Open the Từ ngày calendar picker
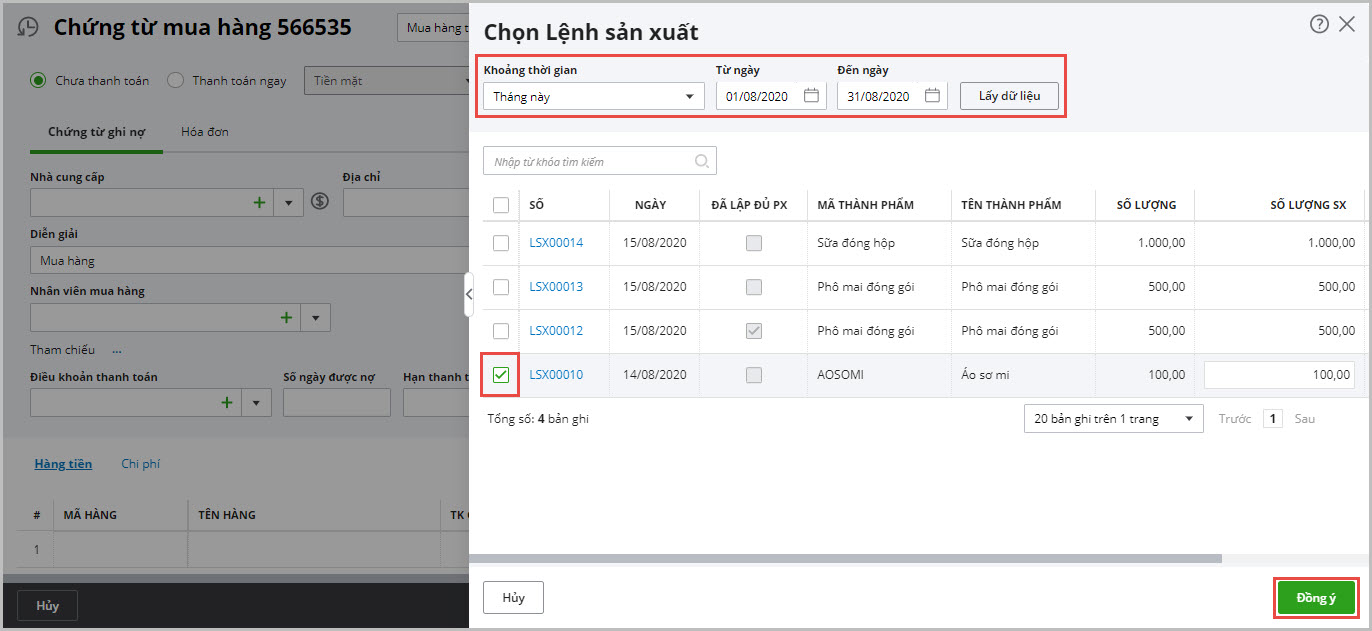1372x631 pixels. [x=811, y=96]
